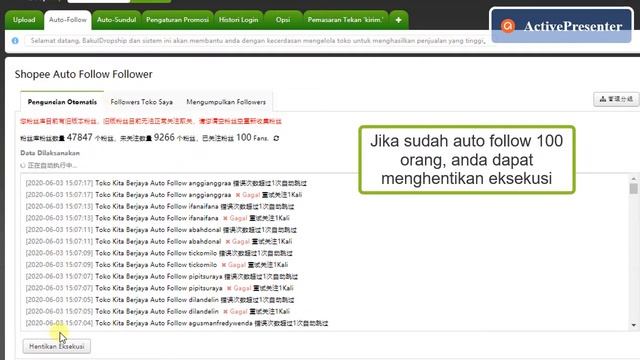Viewport: 640px width, 360px height.
Task: Click the Shopee Auto Follow Follower heading
Action: point(83,74)
